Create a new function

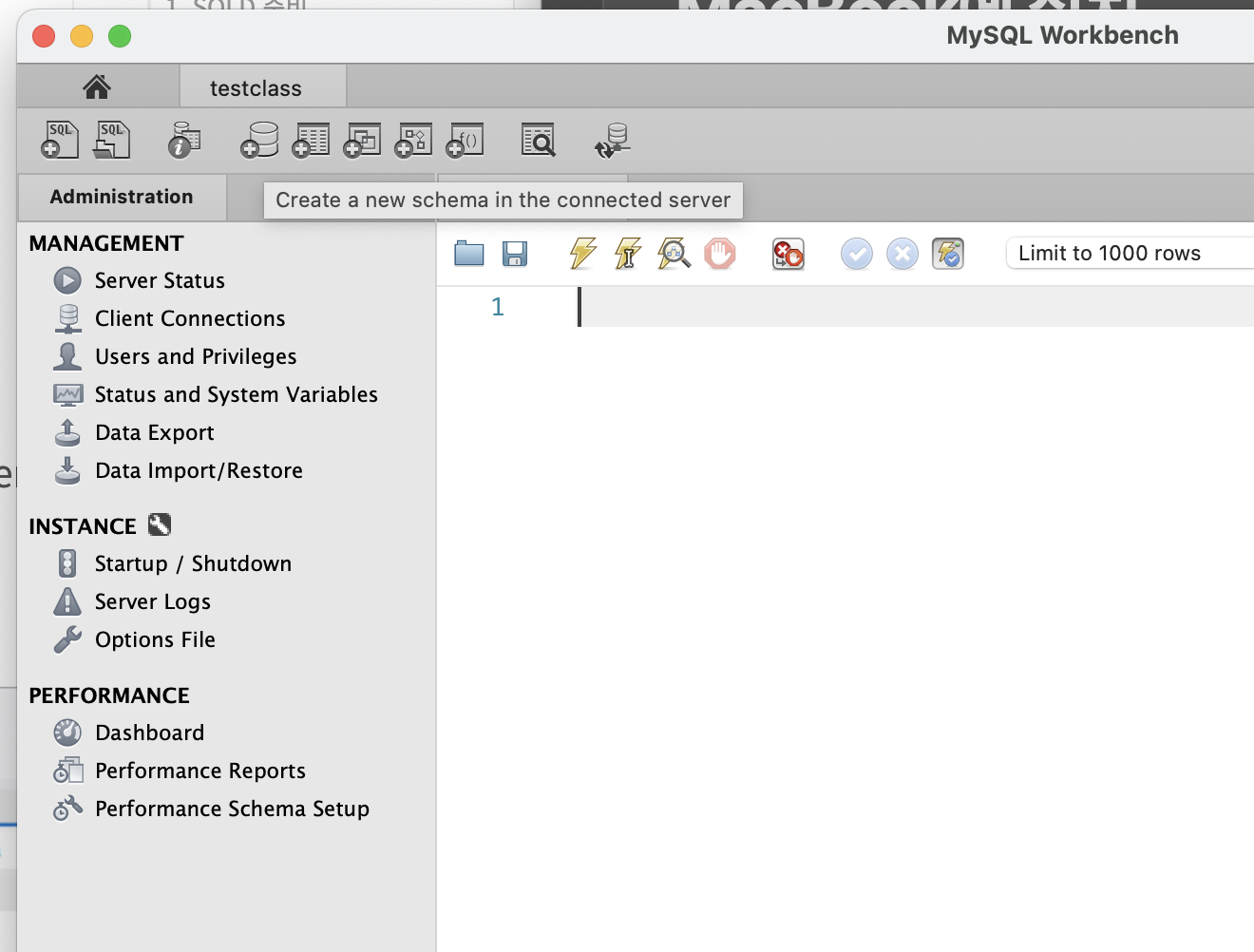pyautogui.click(x=465, y=139)
